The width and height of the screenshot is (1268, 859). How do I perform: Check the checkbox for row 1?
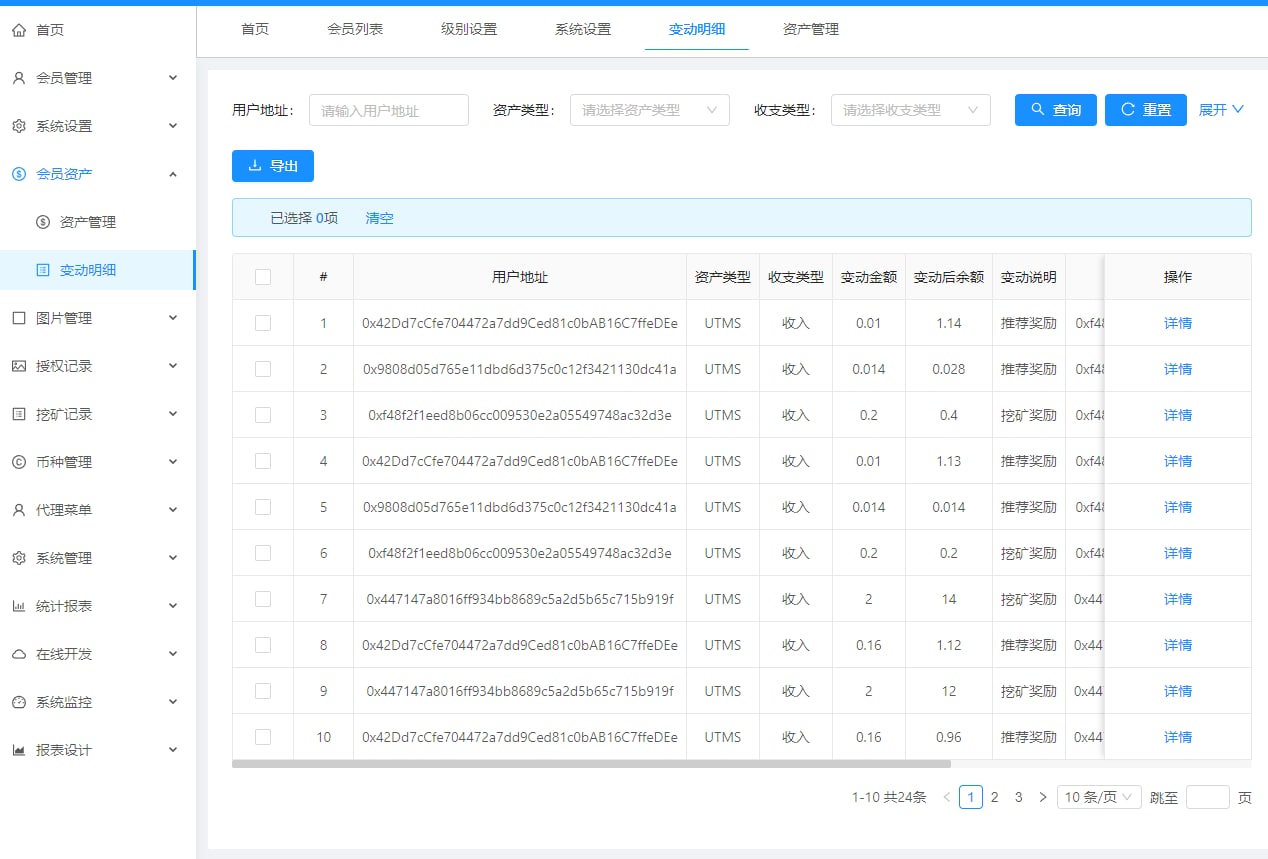coord(263,323)
